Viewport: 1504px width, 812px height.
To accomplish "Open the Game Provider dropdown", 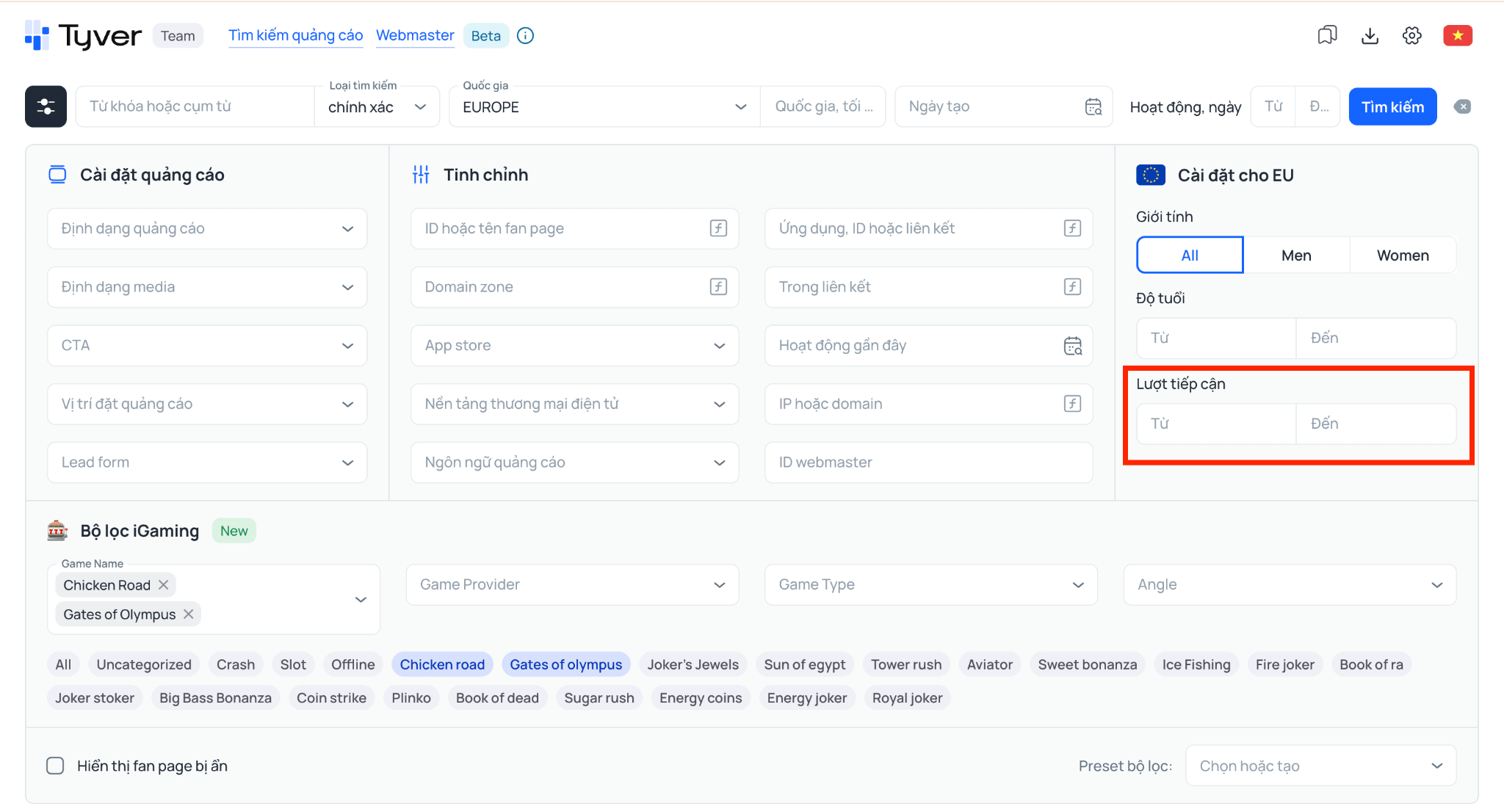I will [x=572, y=584].
